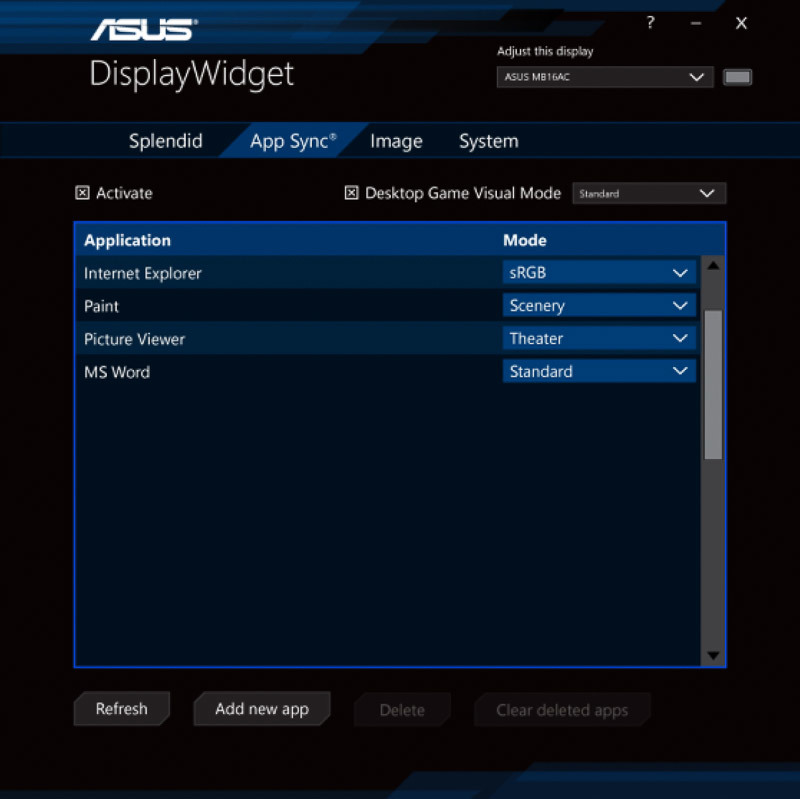This screenshot has width=800, height=799.
Task: Minimize the DisplayWidget window
Action: click(696, 23)
